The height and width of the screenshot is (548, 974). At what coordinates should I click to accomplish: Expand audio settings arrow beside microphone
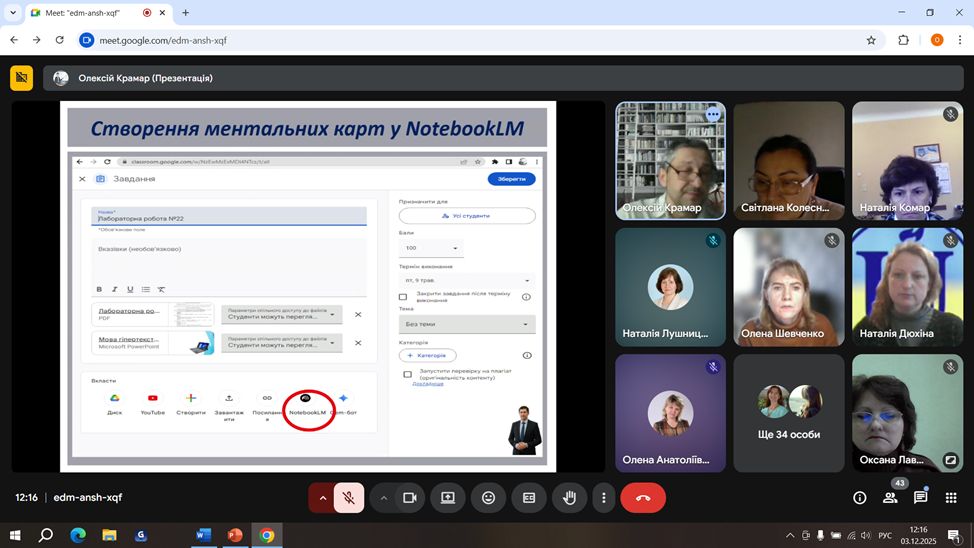pos(322,497)
